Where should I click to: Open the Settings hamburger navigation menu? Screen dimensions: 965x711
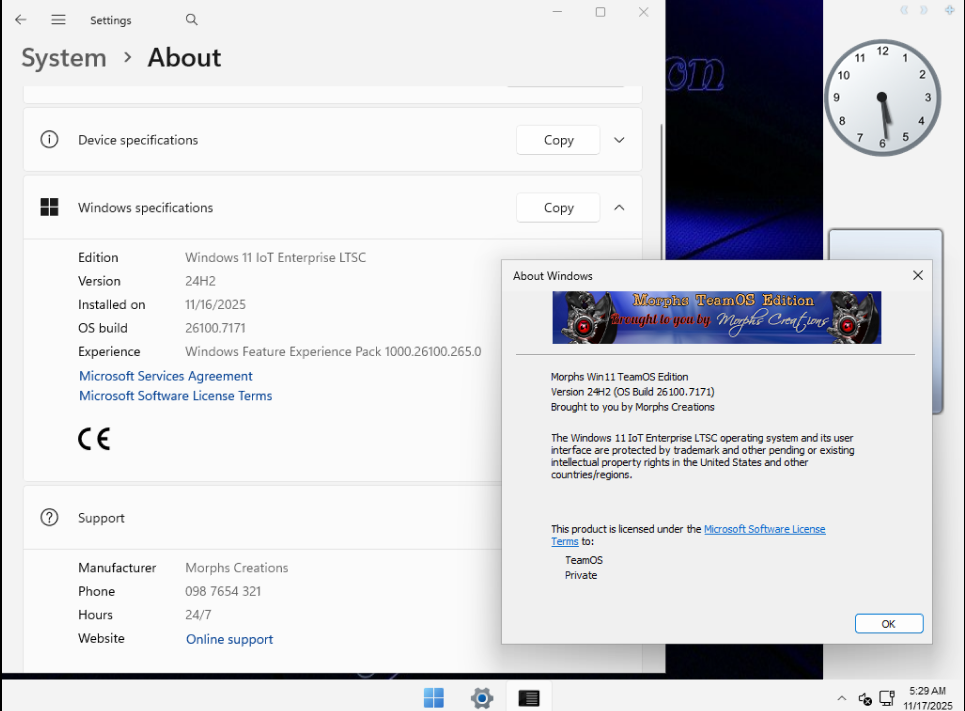pyautogui.click(x=58, y=20)
